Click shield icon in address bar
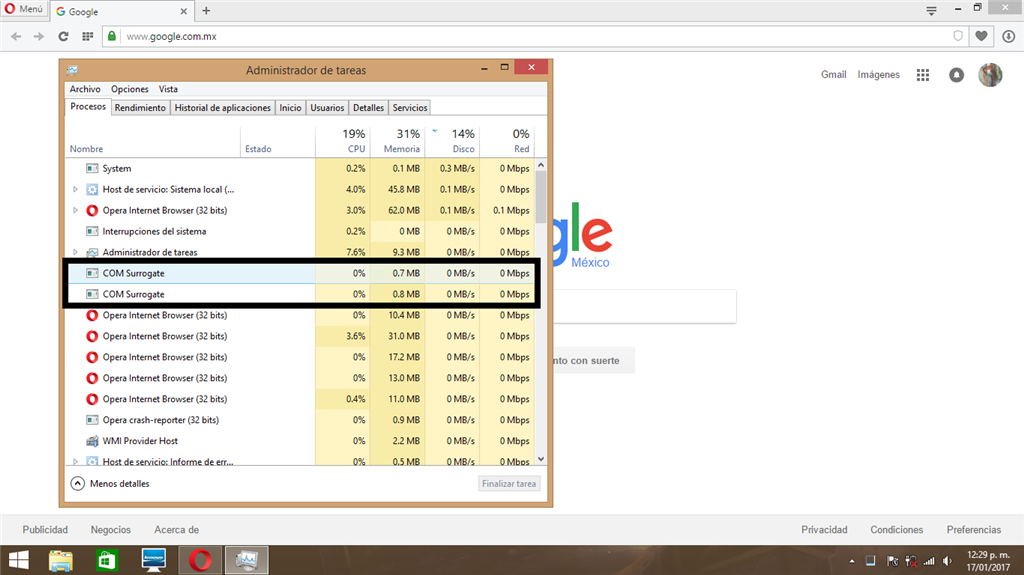The image size is (1024, 575). click(958, 37)
